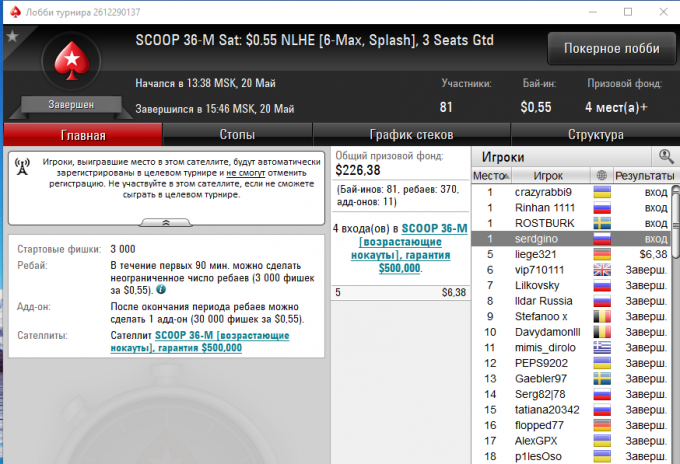
Task: Click the favorite star icon in the corner
Action: tap(12, 36)
